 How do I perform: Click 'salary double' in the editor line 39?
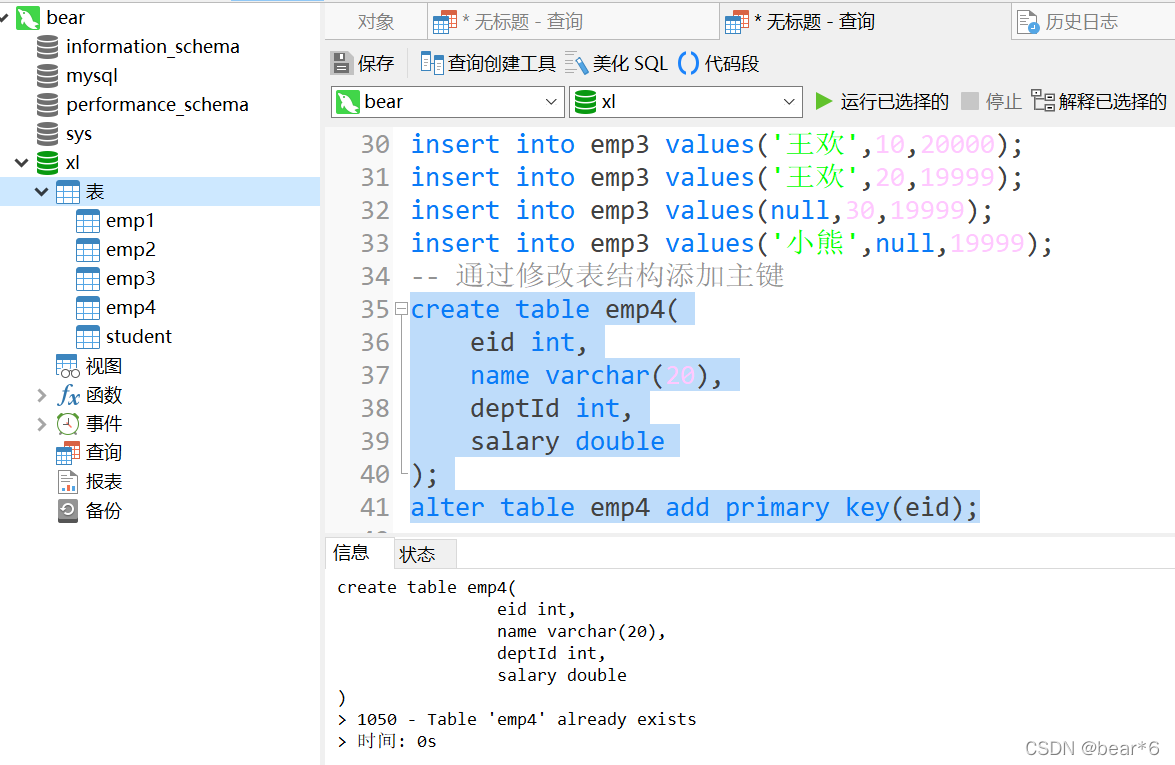click(x=567, y=441)
